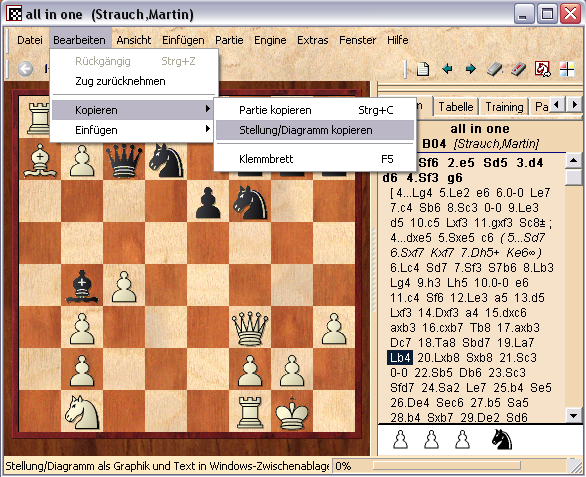This screenshot has height=477, width=586.
Task: Click the grey back arrow button in toolbar
Action: tap(25, 69)
